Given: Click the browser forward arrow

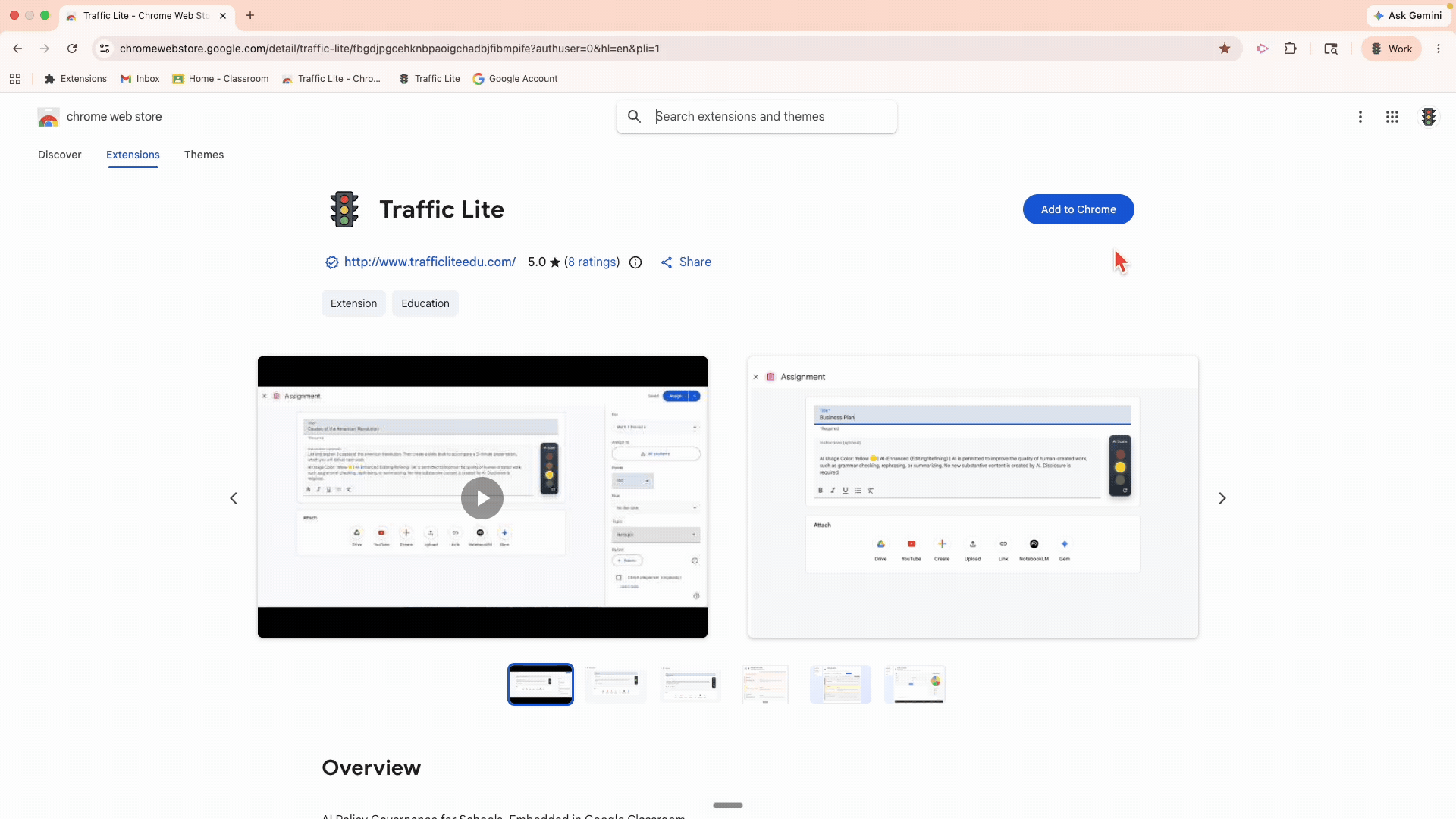Looking at the screenshot, I should tap(45, 49).
